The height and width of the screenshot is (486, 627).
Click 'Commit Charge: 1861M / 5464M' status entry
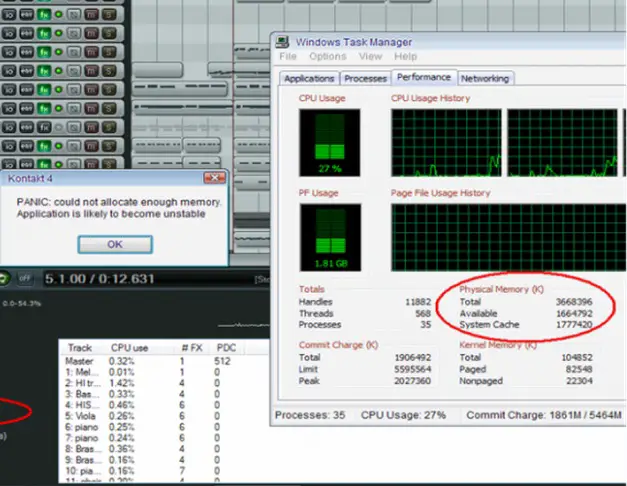(x=544, y=415)
